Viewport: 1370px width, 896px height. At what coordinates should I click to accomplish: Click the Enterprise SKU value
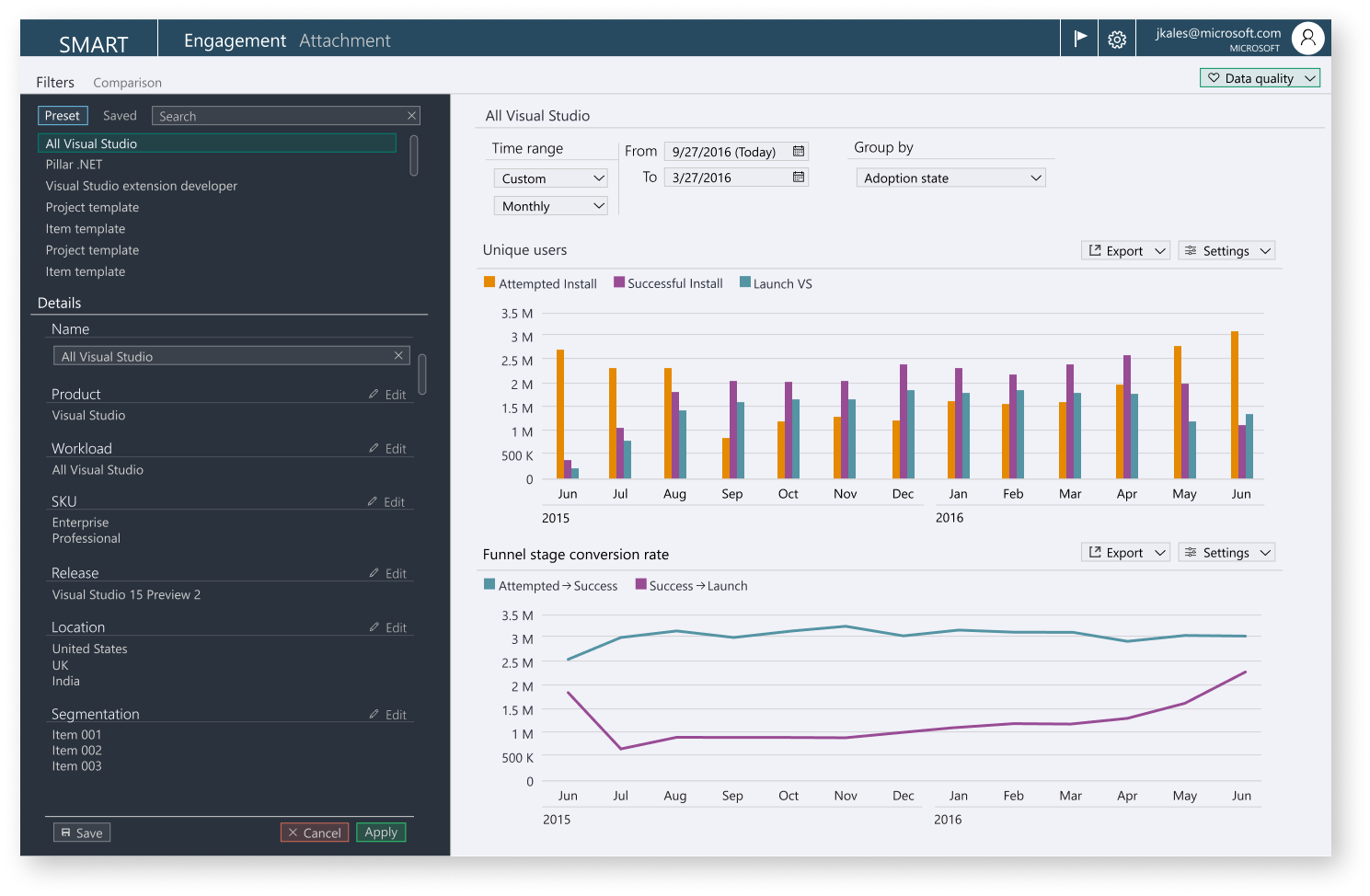[80, 523]
